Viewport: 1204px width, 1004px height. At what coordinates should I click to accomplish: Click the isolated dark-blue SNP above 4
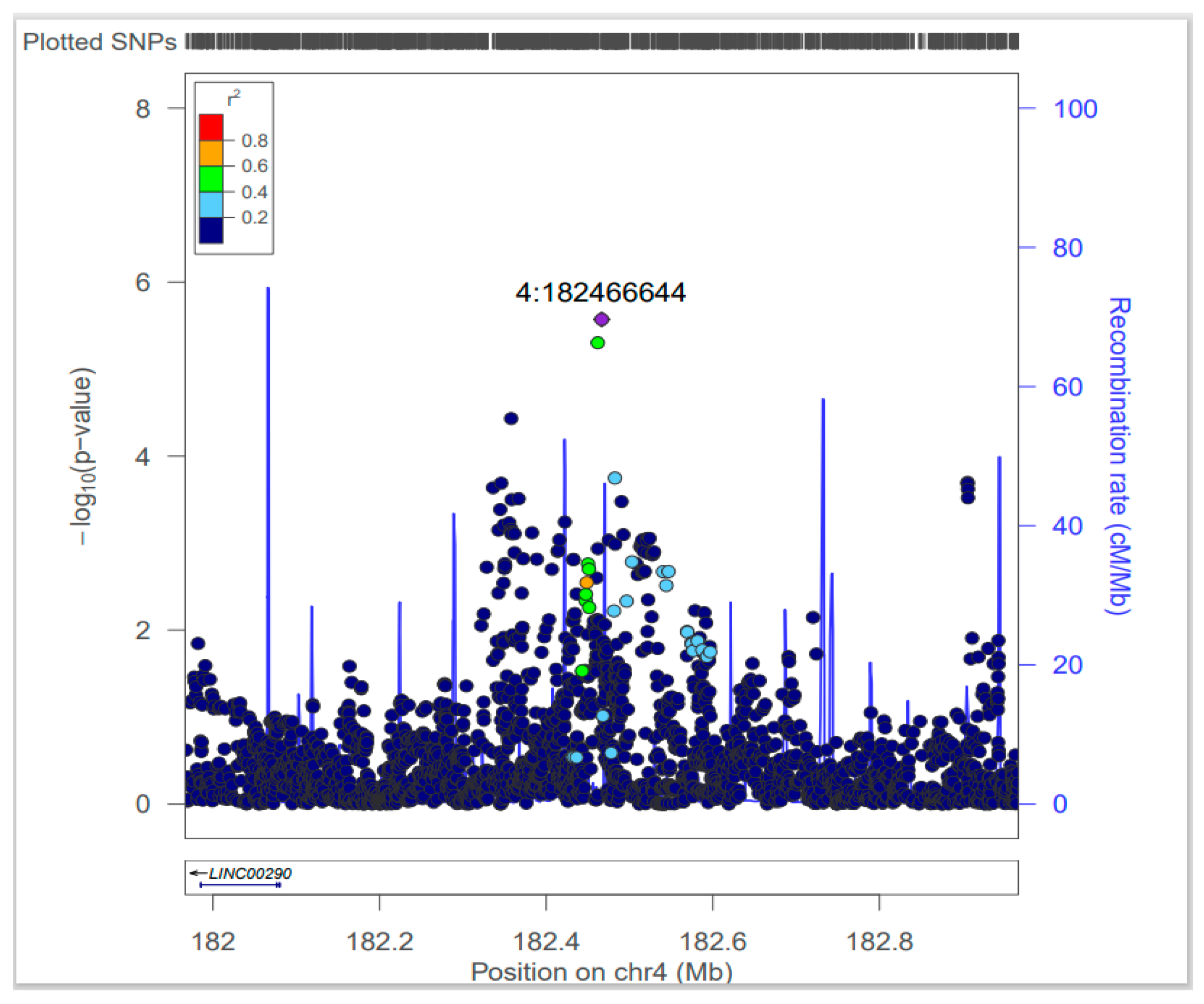click(x=511, y=419)
